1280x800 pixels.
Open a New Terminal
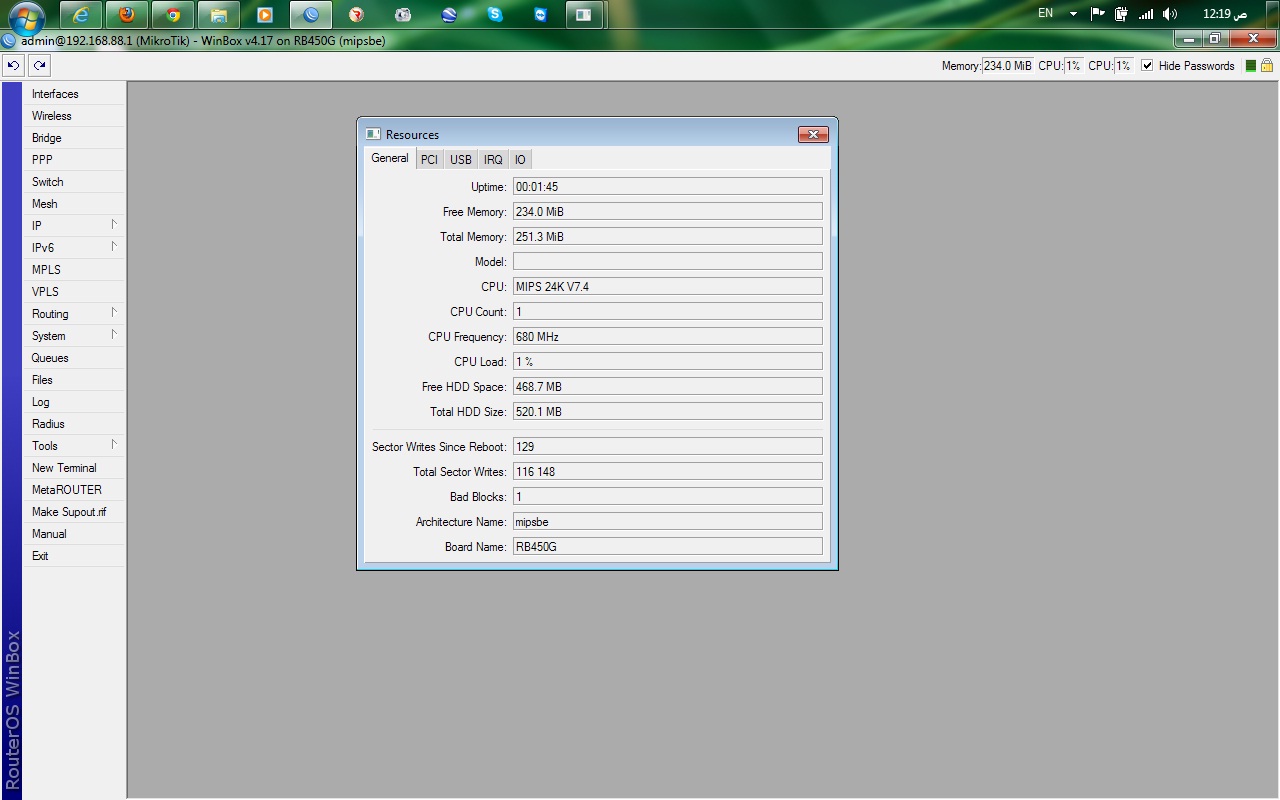[x=74, y=468]
